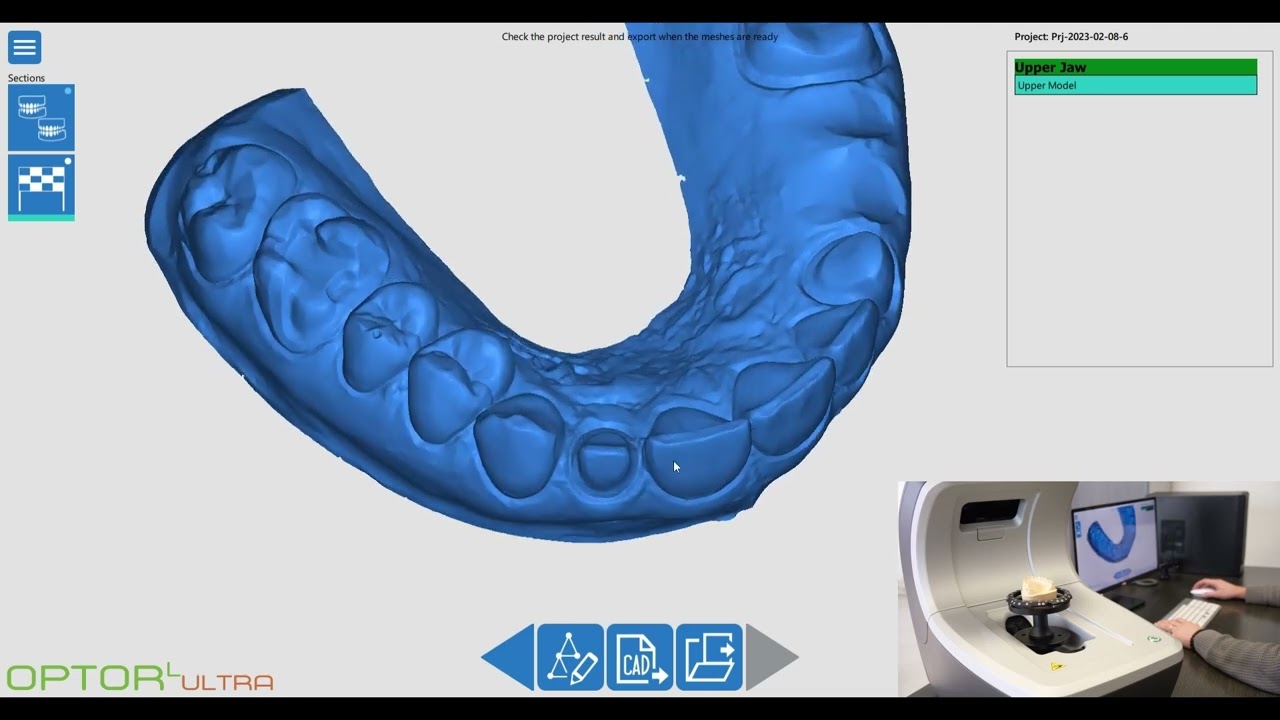Click the Sections label

pos(26,78)
